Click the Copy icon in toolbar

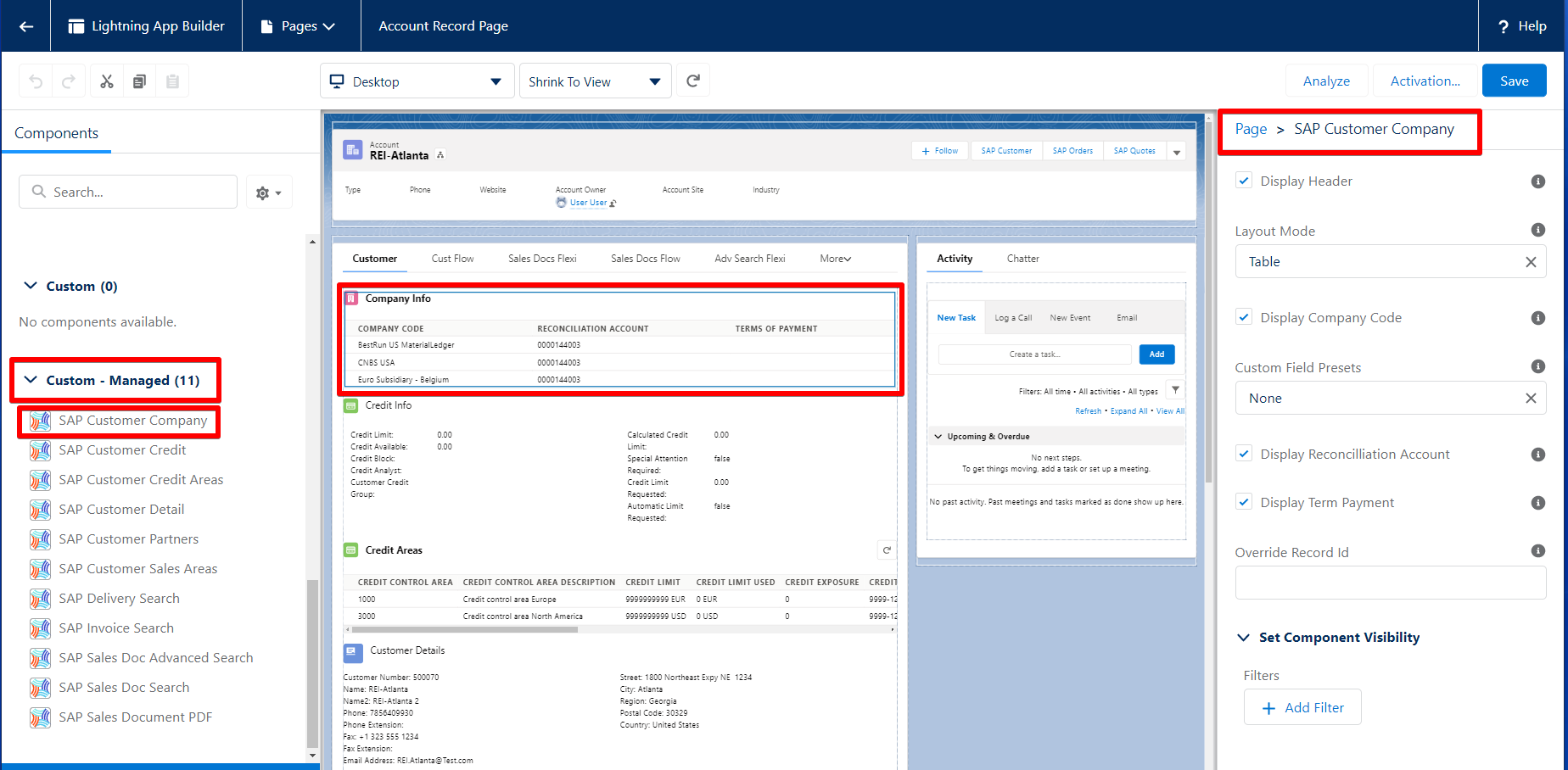(139, 81)
